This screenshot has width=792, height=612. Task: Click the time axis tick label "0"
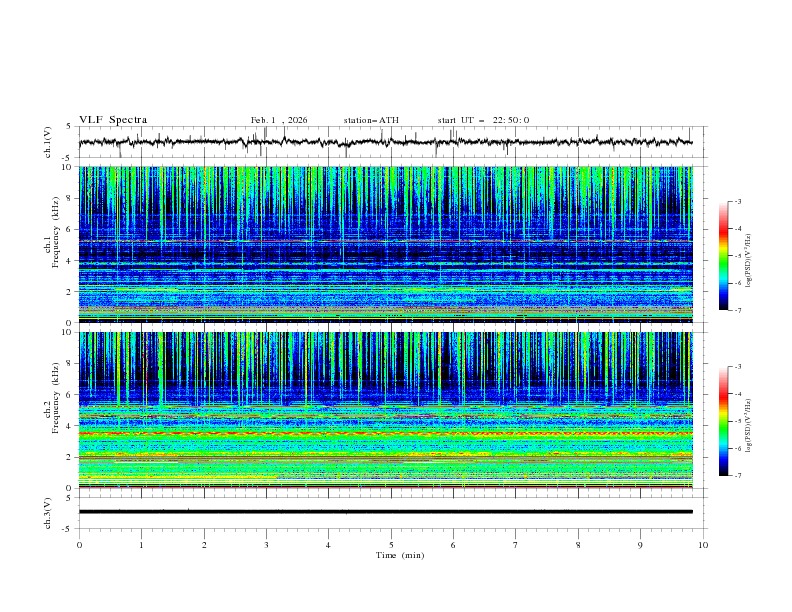point(79,545)
